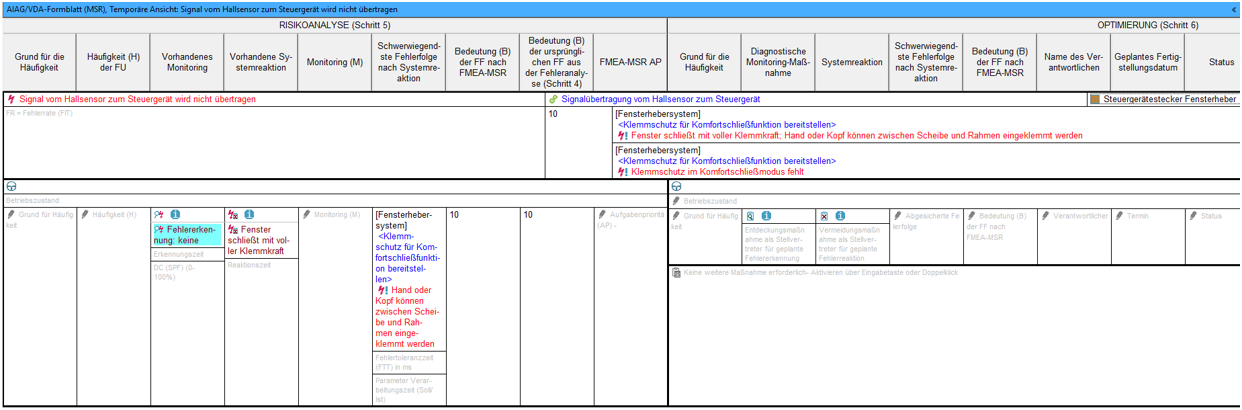The image size is (1242, 410).
Task: Click the pencil icon next to 'Aufgabenpriorität (AP)'
Action: (x=603, y=215)
